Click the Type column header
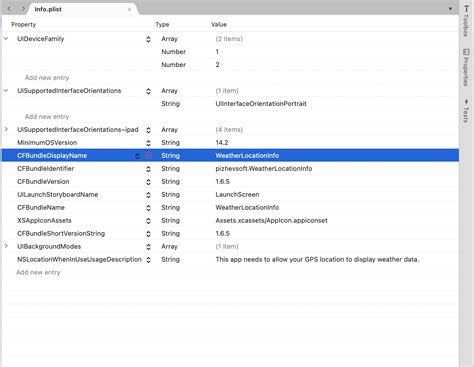Screen dimensions: 474x367 tap(162, 24)
